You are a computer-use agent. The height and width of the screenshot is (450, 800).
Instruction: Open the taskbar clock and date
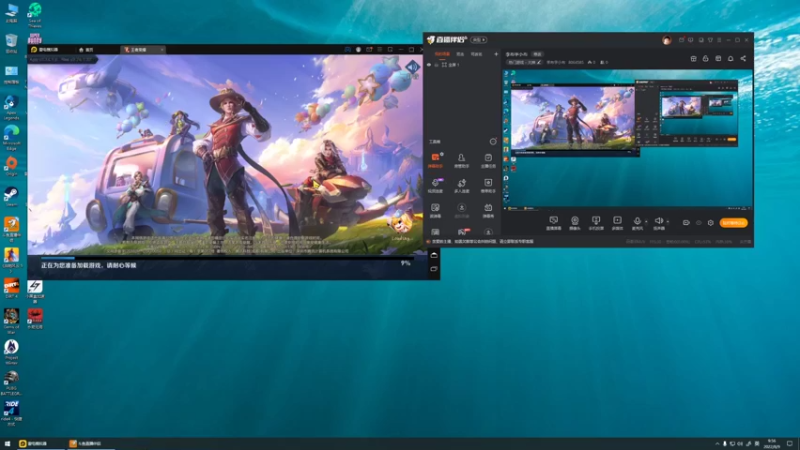771,444
